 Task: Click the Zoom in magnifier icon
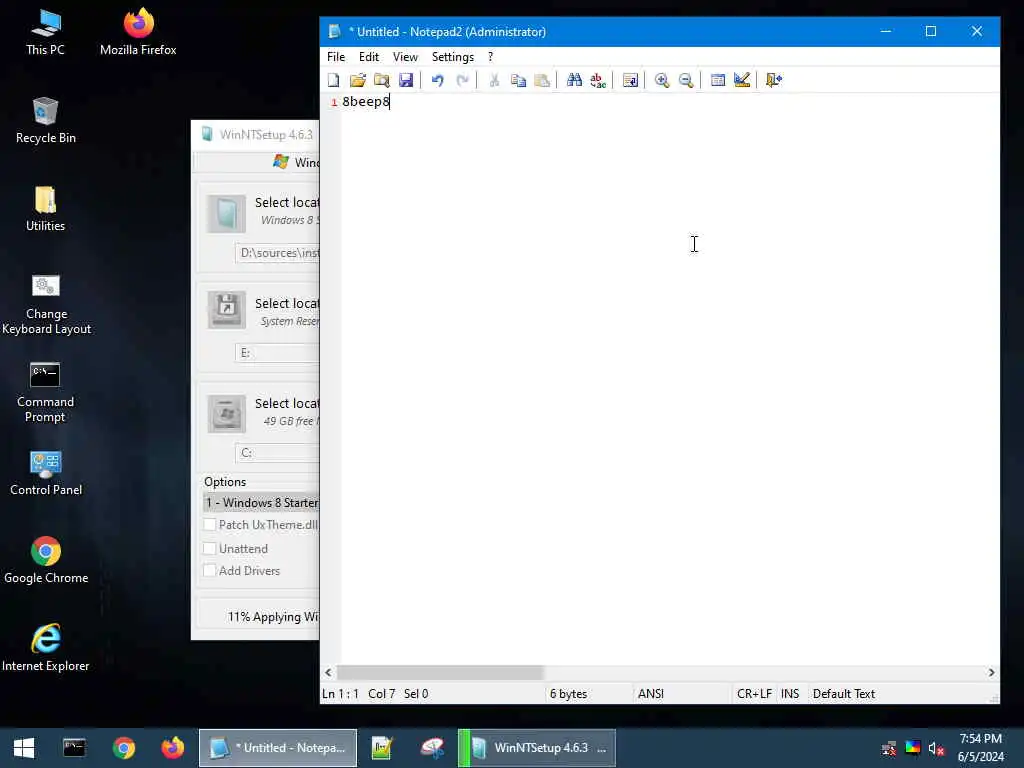[662, 80]
